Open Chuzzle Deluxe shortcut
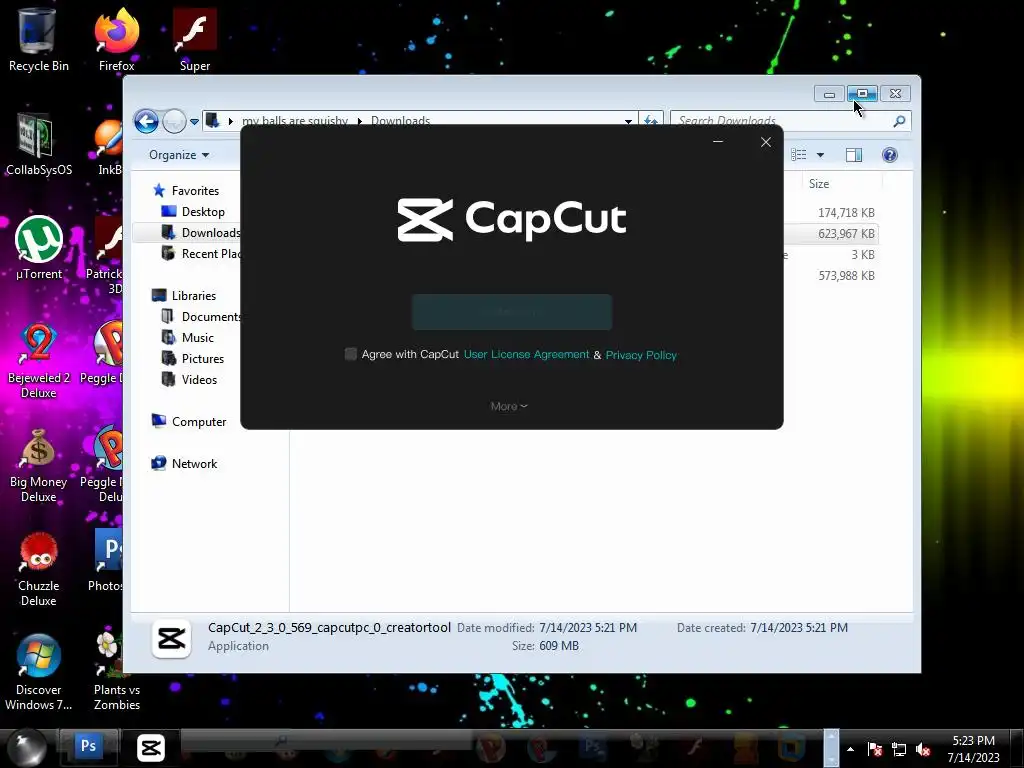 pos(39,568)
